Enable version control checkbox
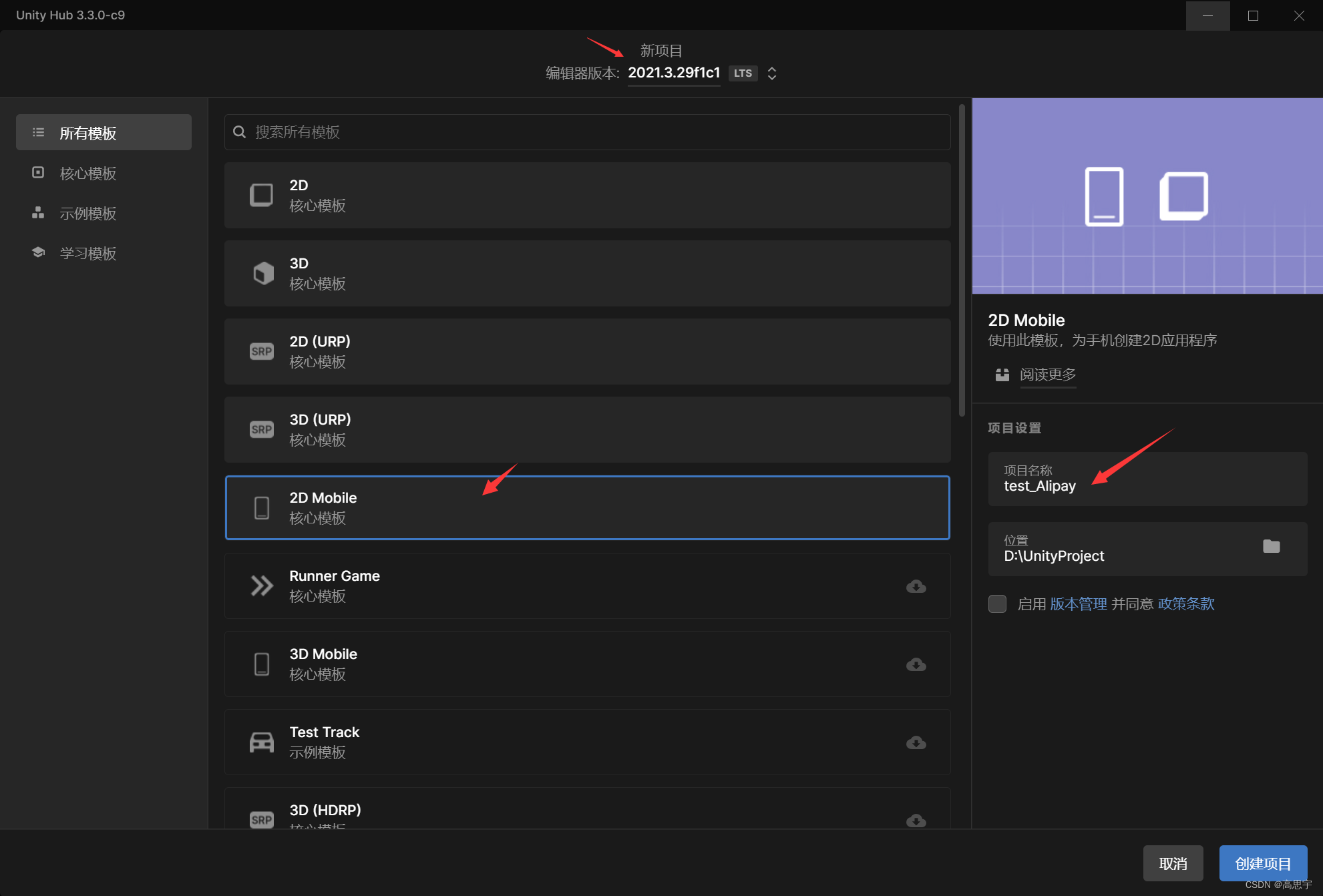The width and height of the screenshot is (1323, 896). point(997,604)
